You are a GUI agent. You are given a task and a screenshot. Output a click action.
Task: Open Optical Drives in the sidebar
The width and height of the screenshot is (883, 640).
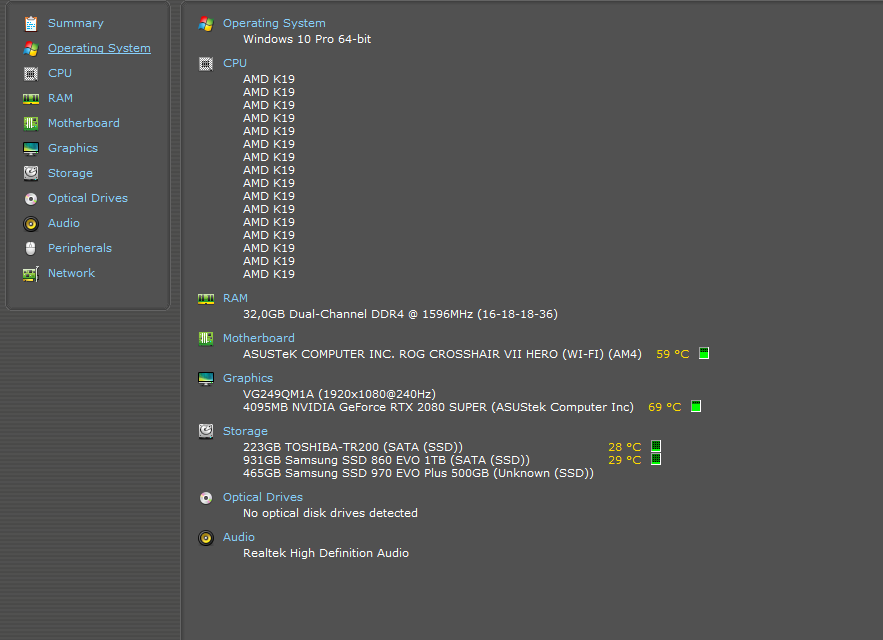pos(88,198)
